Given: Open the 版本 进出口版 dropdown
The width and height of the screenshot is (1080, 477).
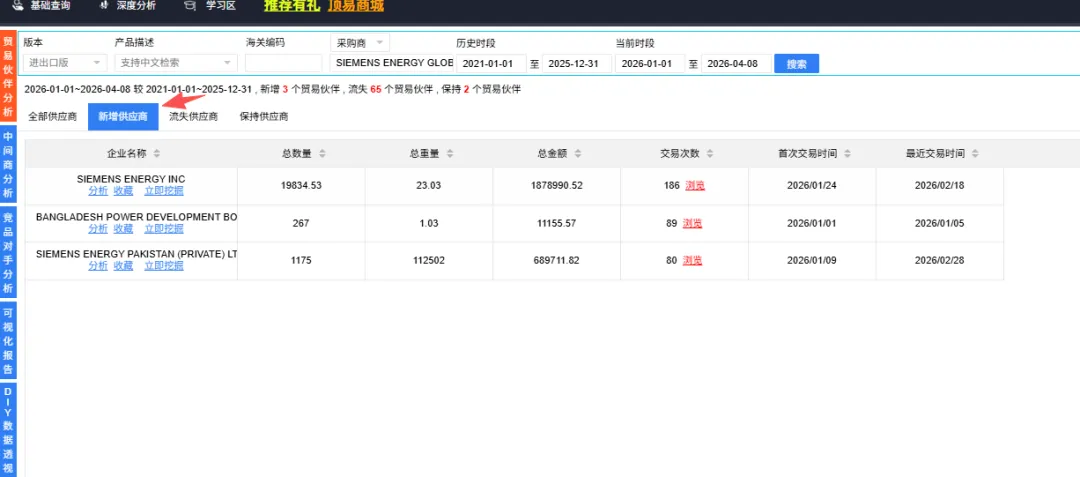Looking at the screenshot, I should (65, 63).
